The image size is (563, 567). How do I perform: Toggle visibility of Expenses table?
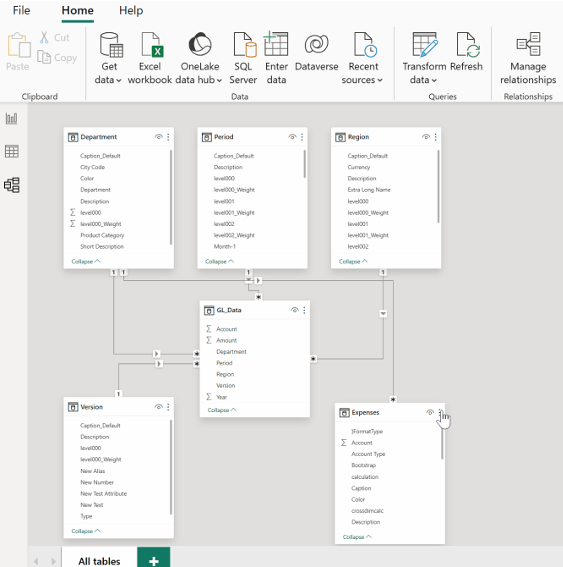pyautogui.click(x=430, y=412)
